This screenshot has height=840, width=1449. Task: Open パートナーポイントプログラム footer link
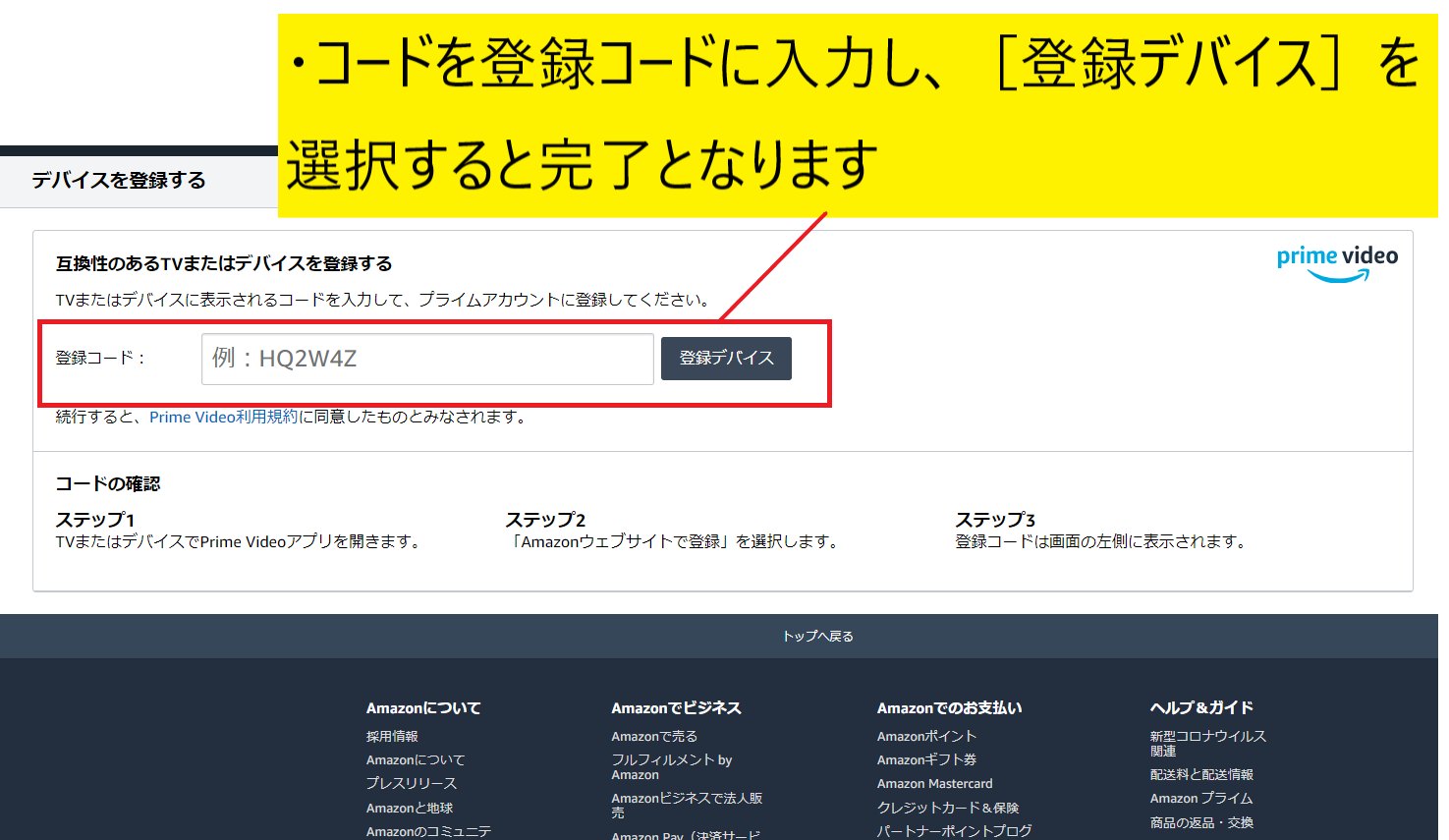(x=955, y=831)
